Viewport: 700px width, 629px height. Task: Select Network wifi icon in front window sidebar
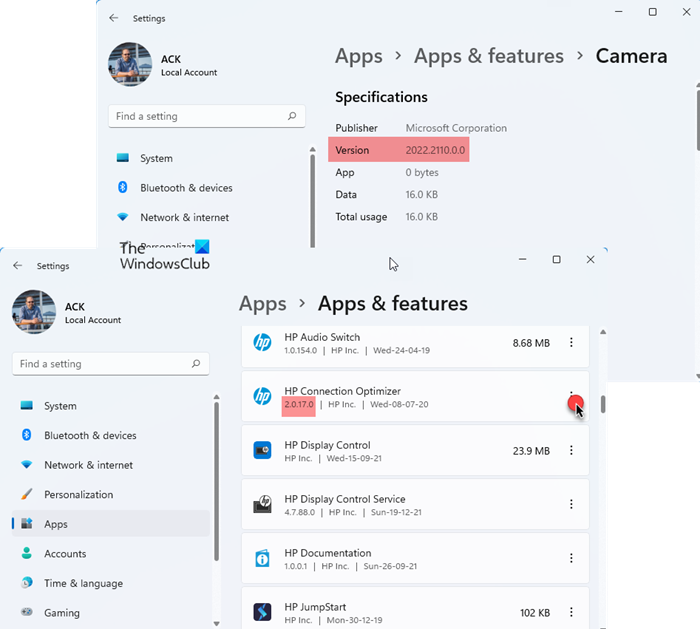pyautogui.click(x=27, y=465)
